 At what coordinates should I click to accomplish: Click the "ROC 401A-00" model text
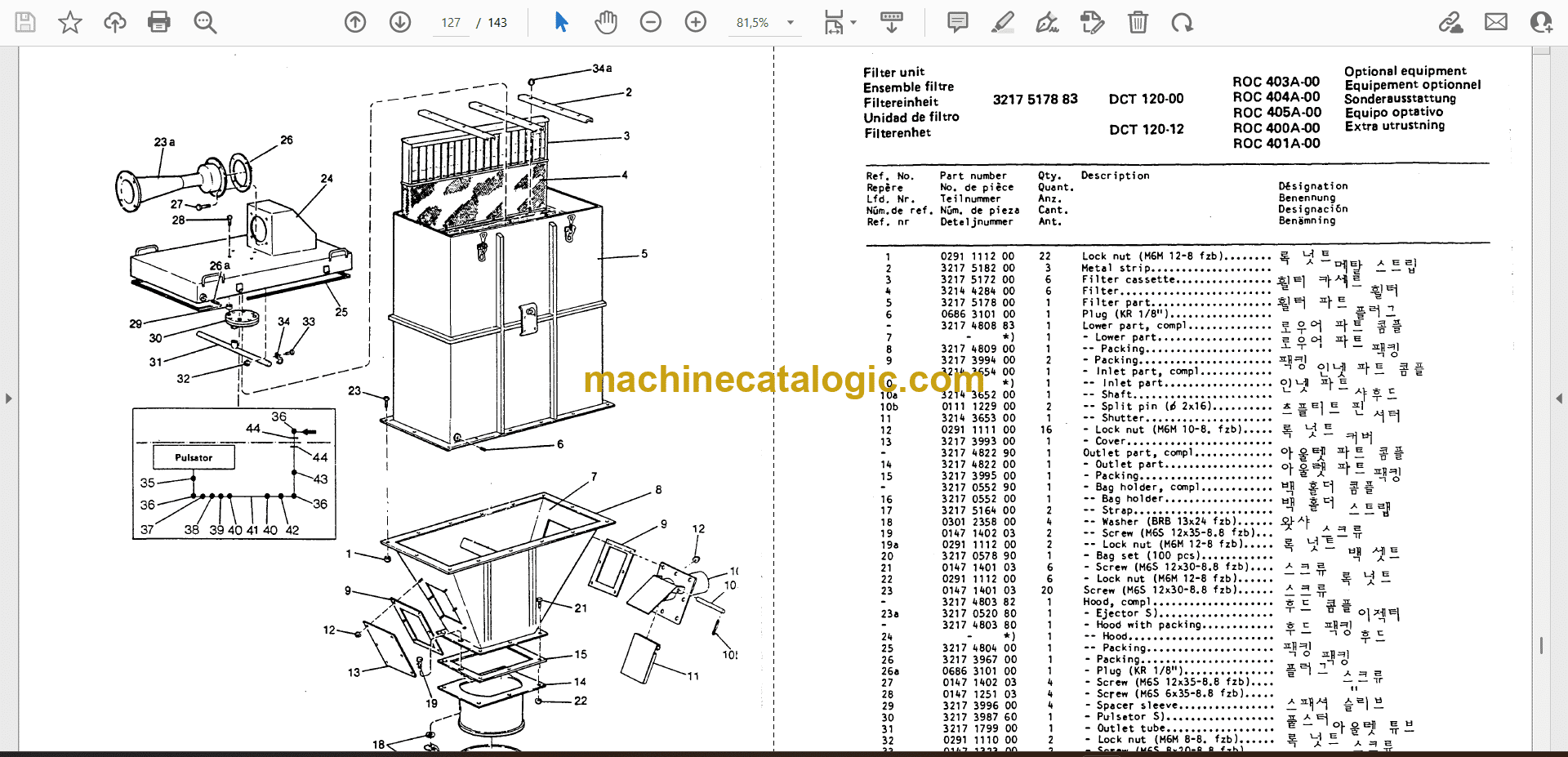tap(1276, 144)
